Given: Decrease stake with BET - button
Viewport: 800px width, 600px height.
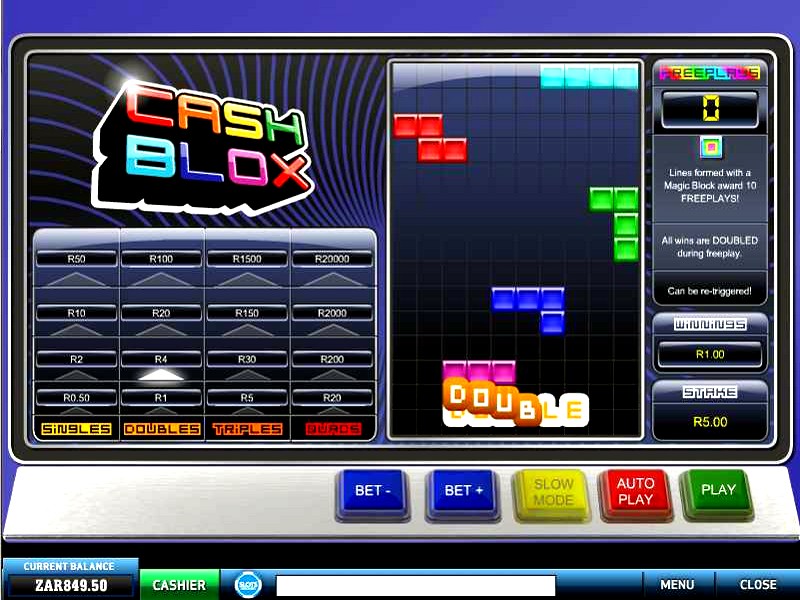Looking at the screenshot, I should click(373, 491).
